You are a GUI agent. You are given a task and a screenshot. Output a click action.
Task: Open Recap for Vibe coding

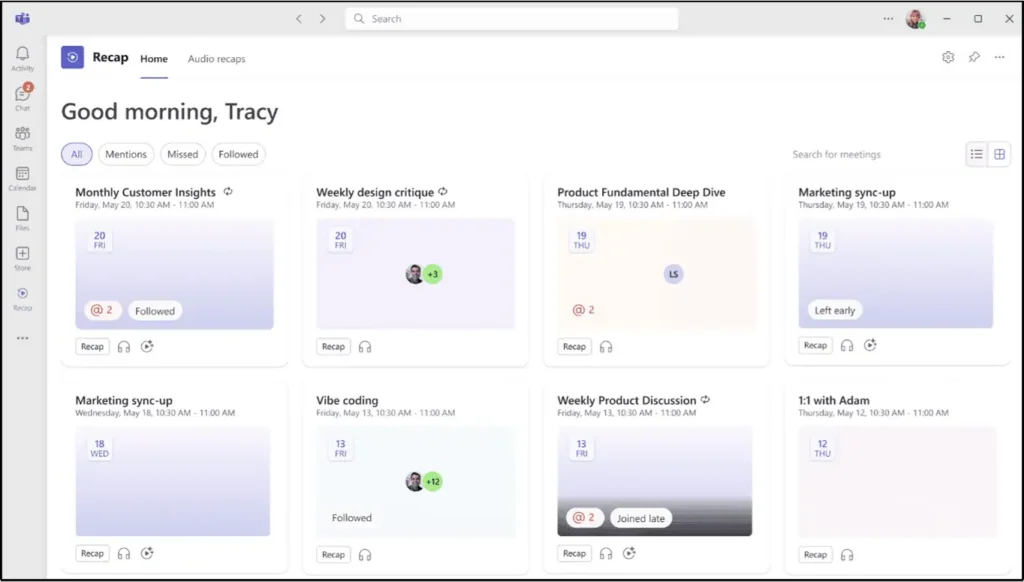(x=333, y=555)
